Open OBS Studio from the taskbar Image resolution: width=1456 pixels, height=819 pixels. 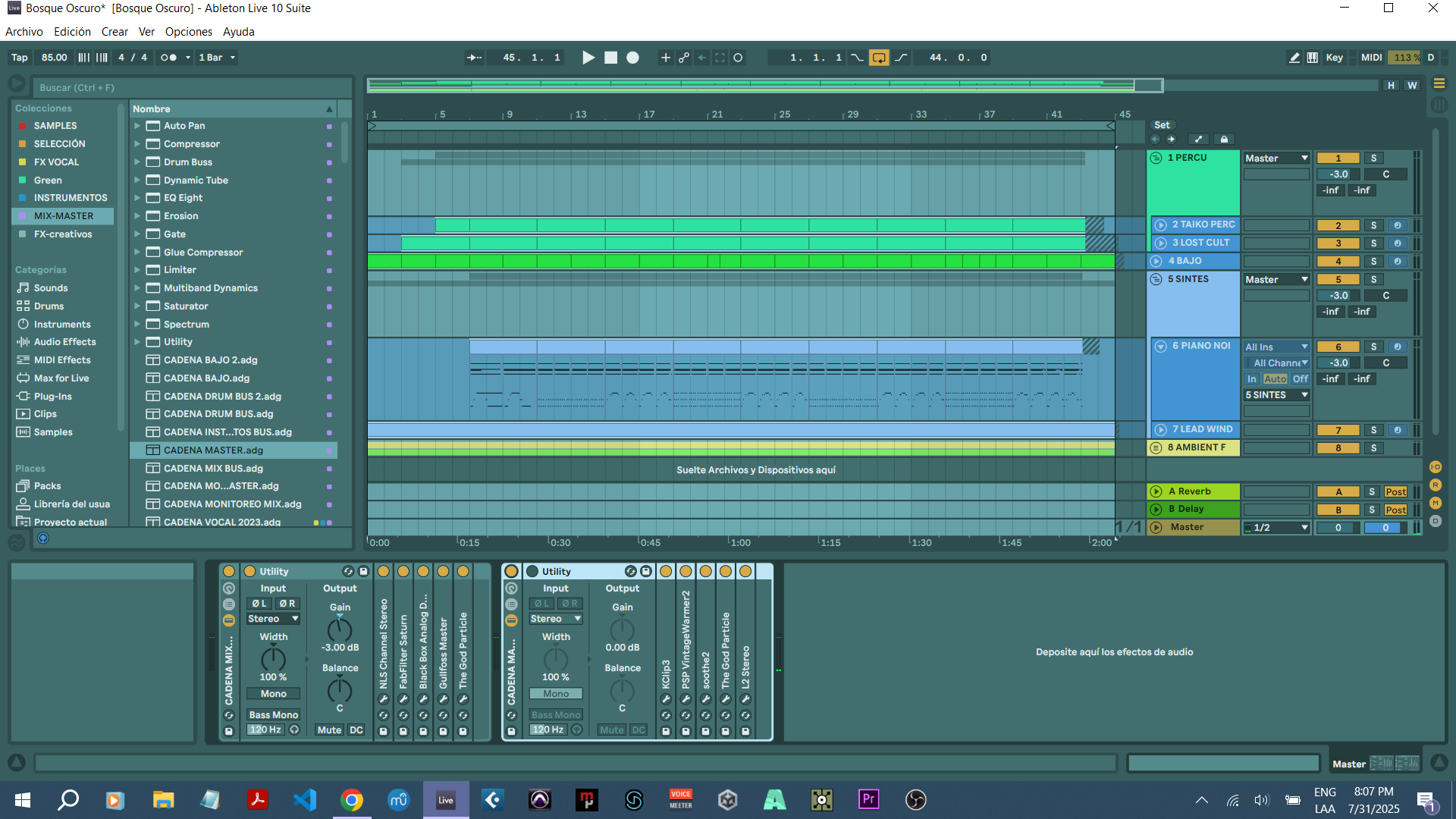915,799
